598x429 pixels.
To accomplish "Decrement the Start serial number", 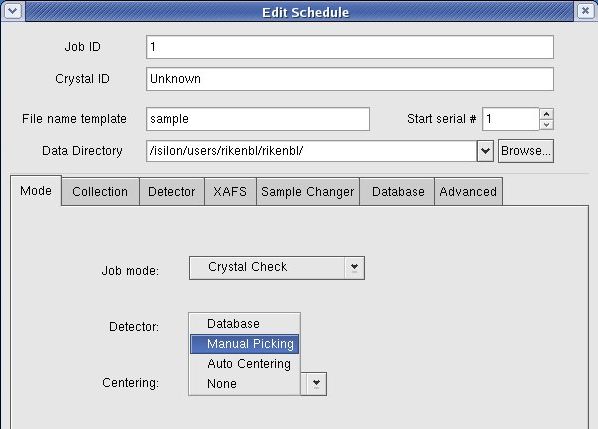I will 547,125.
